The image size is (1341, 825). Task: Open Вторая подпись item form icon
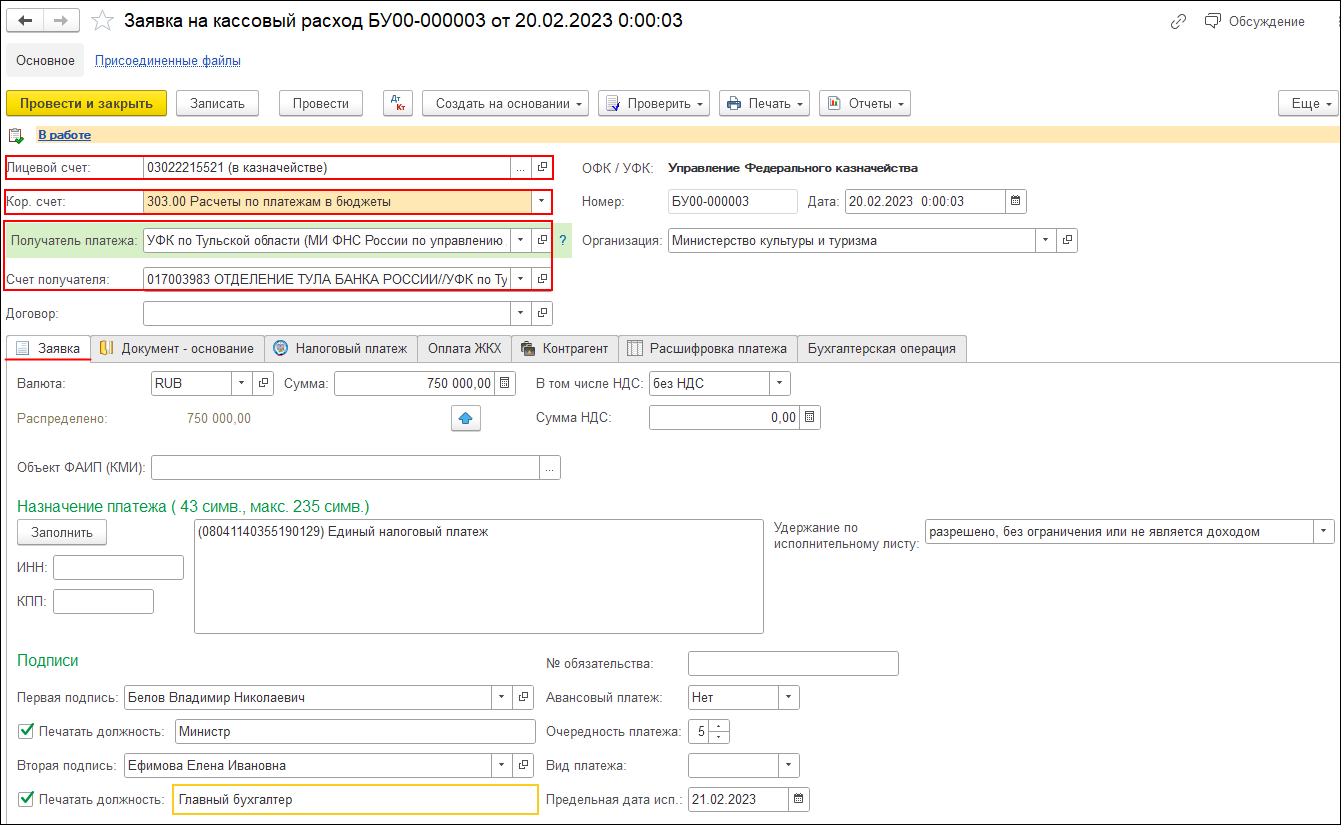click(x=522, y=765)
